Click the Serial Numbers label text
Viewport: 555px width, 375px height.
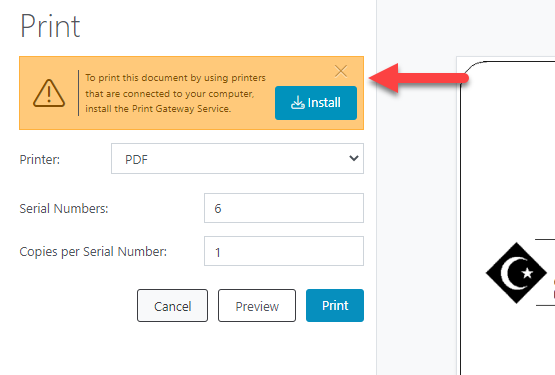pyautogui.click(x=64, y=209)
